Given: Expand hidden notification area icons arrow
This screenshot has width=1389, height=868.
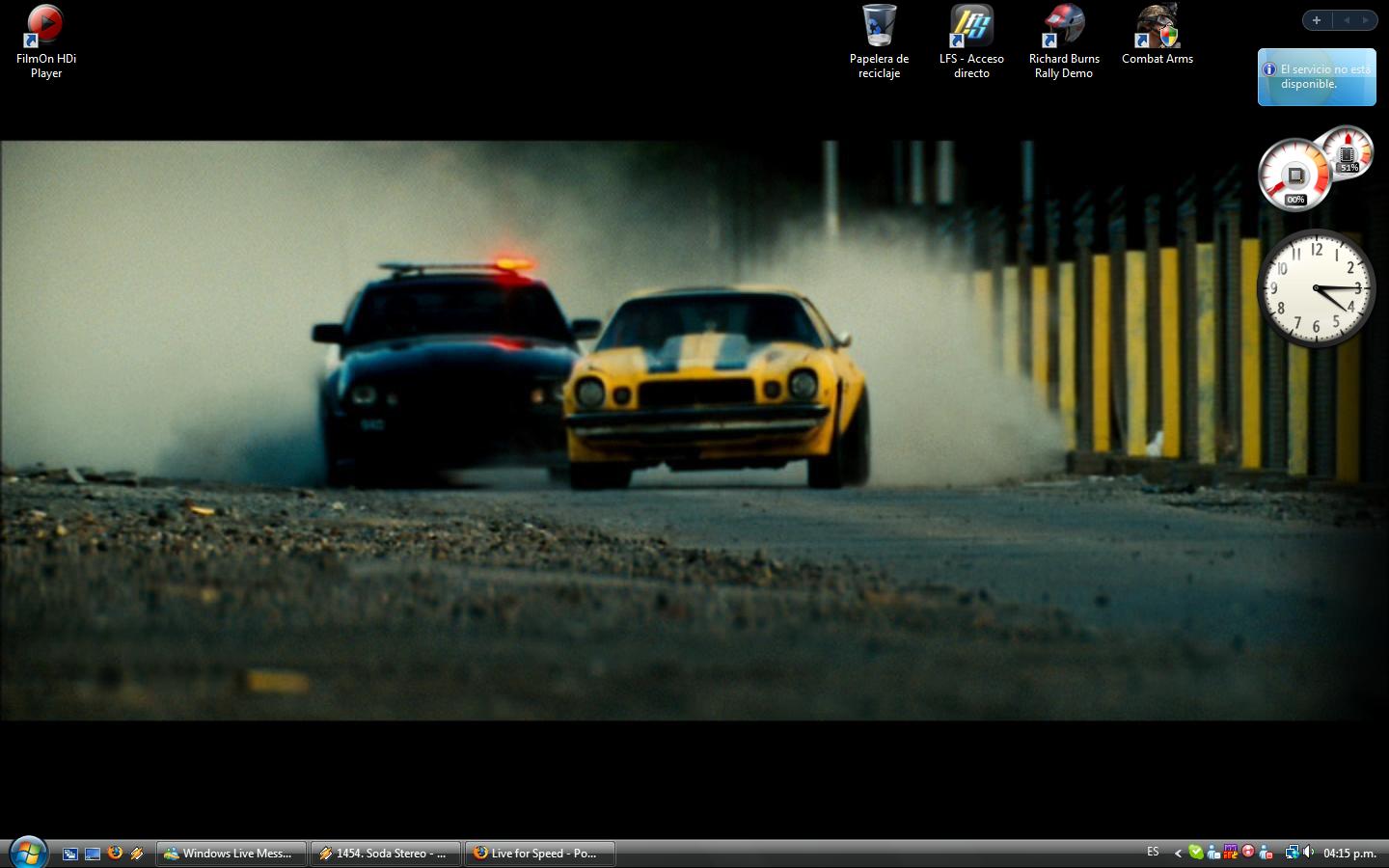Looking at the screenshot, I should pyautogui.click(x=1178, y=853).
